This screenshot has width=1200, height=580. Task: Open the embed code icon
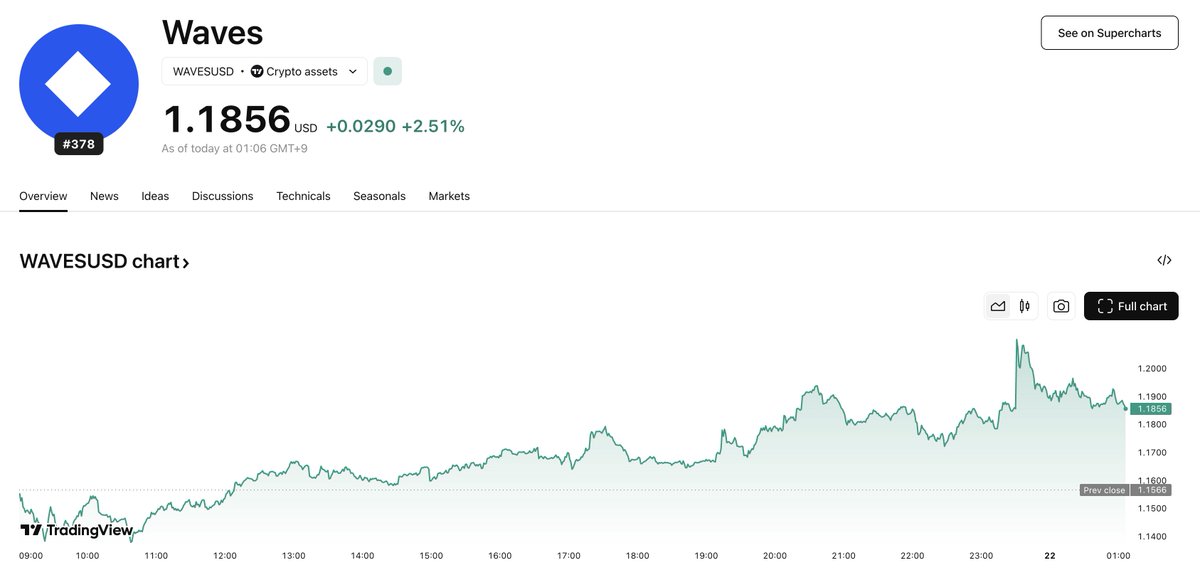pyautogui.click(x=1164, y=260)
